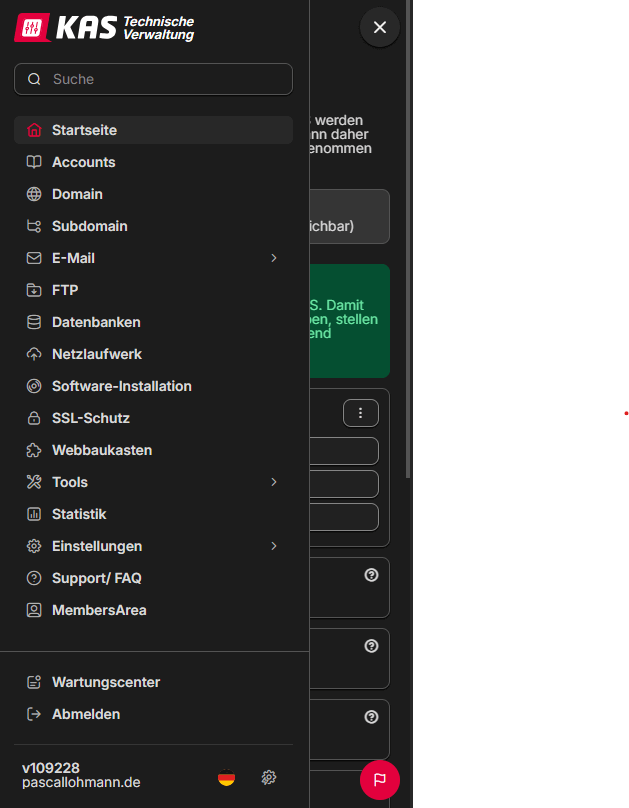Viewport: 629px width, 808px height.
Task: Click the Statistik chart icon
Action: [34, 514]
